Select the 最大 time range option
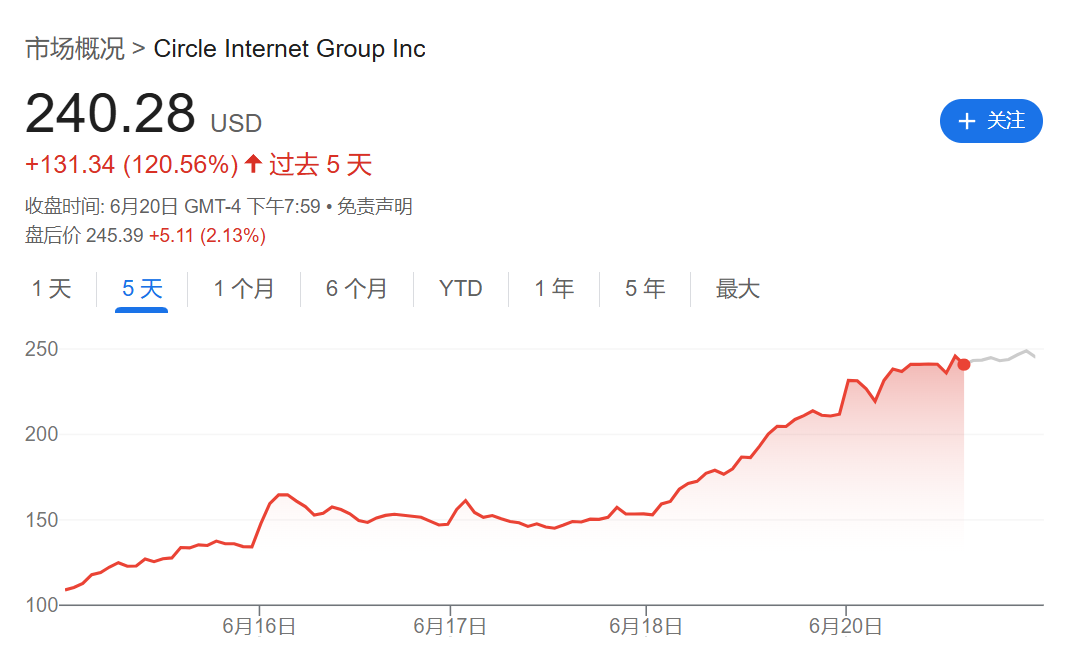This screenshot has height=661, width=1069. tap(738, 288)
